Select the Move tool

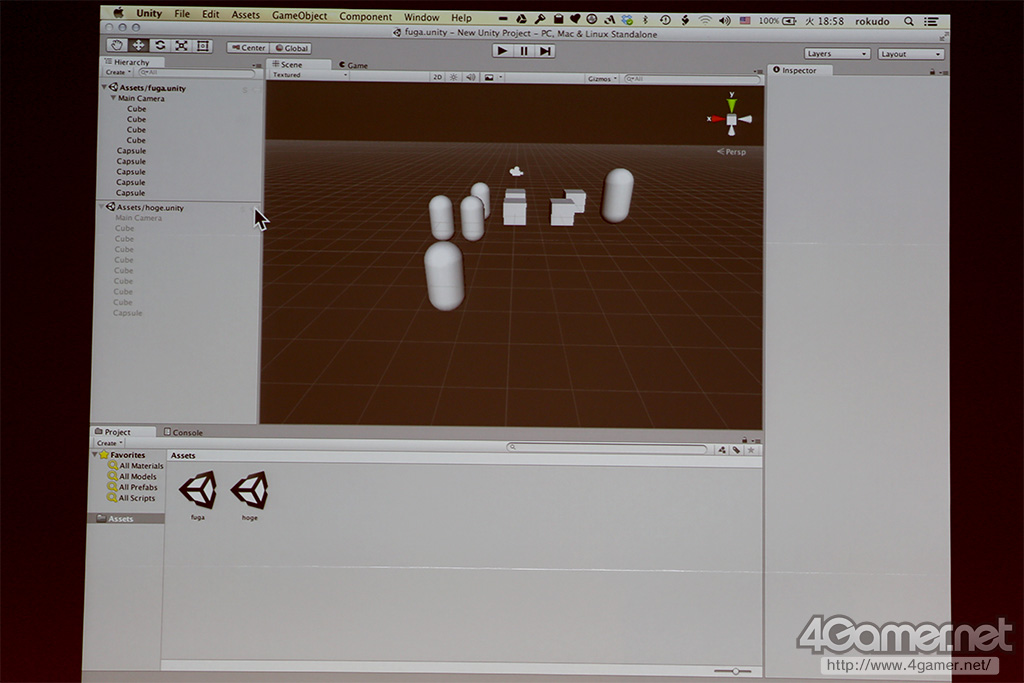pyautogui.click(x=138, y=45)
